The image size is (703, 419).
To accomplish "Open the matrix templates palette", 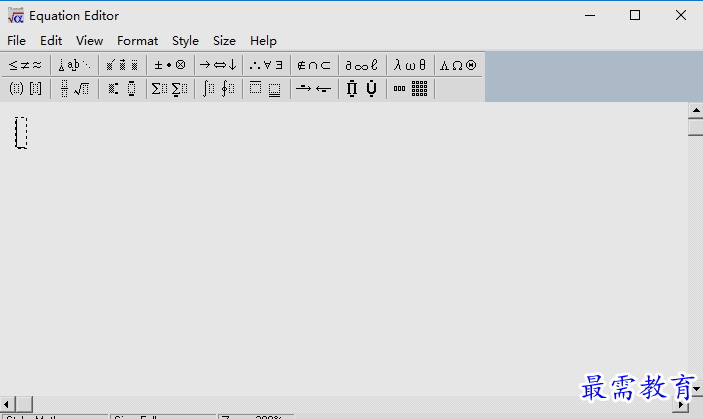I will tap(410, 89).
